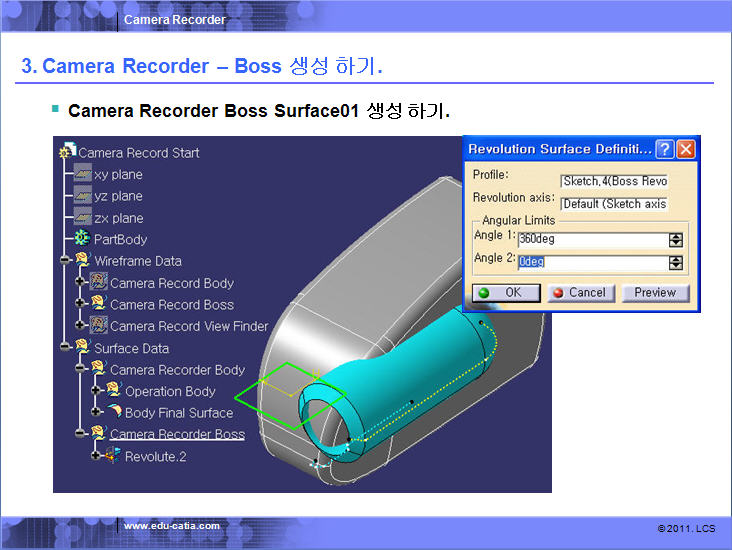Expand the Operation Body node
The height and width of the screenshot is (550, 732).
pyautogui.click(x=96, y=391)
